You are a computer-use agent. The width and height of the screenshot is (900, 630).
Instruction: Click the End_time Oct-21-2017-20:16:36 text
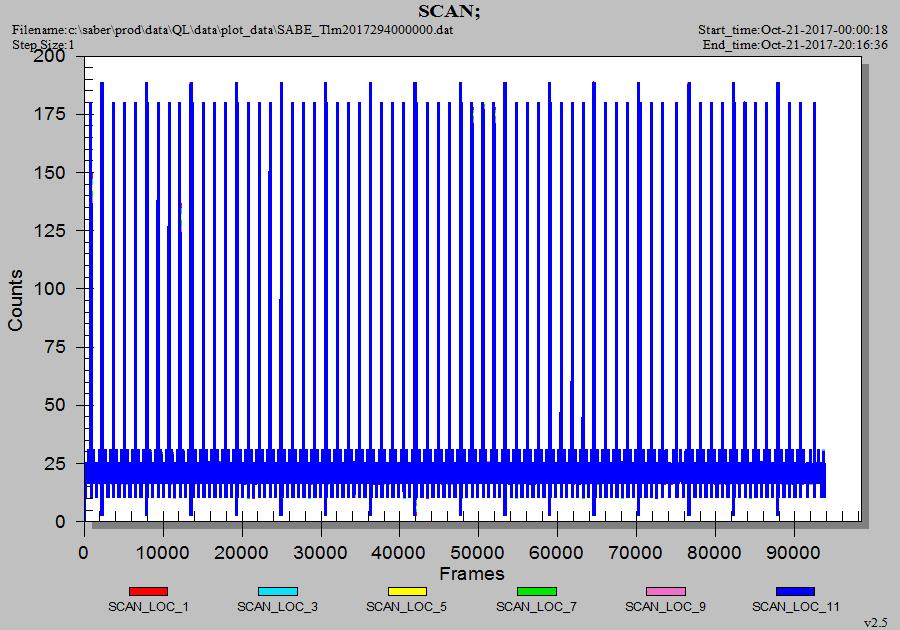pos(795,45)
